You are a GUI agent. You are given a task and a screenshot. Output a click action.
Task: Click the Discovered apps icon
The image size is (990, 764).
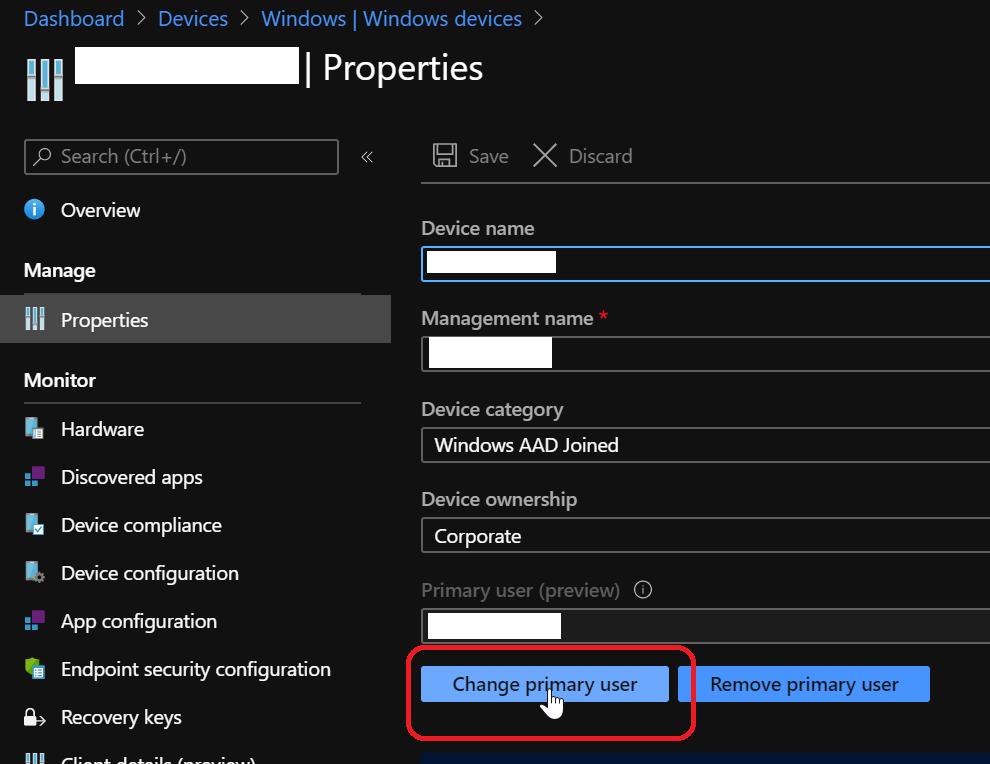(x=35, y=477)
